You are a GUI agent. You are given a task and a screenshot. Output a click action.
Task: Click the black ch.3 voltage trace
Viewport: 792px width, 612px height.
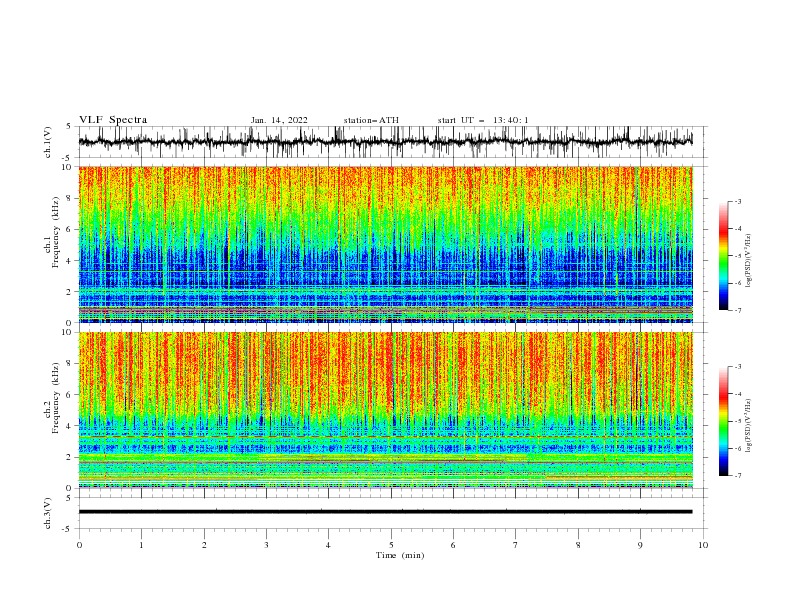[x=385, y=512]
